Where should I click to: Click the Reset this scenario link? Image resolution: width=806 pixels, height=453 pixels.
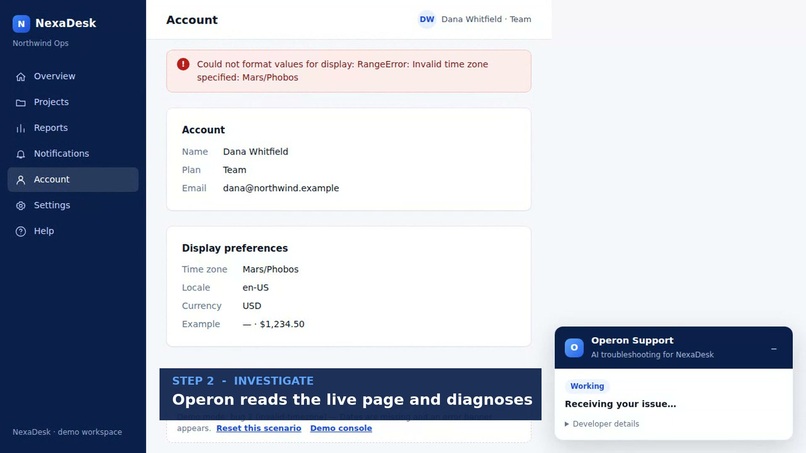tap(259, 428)
